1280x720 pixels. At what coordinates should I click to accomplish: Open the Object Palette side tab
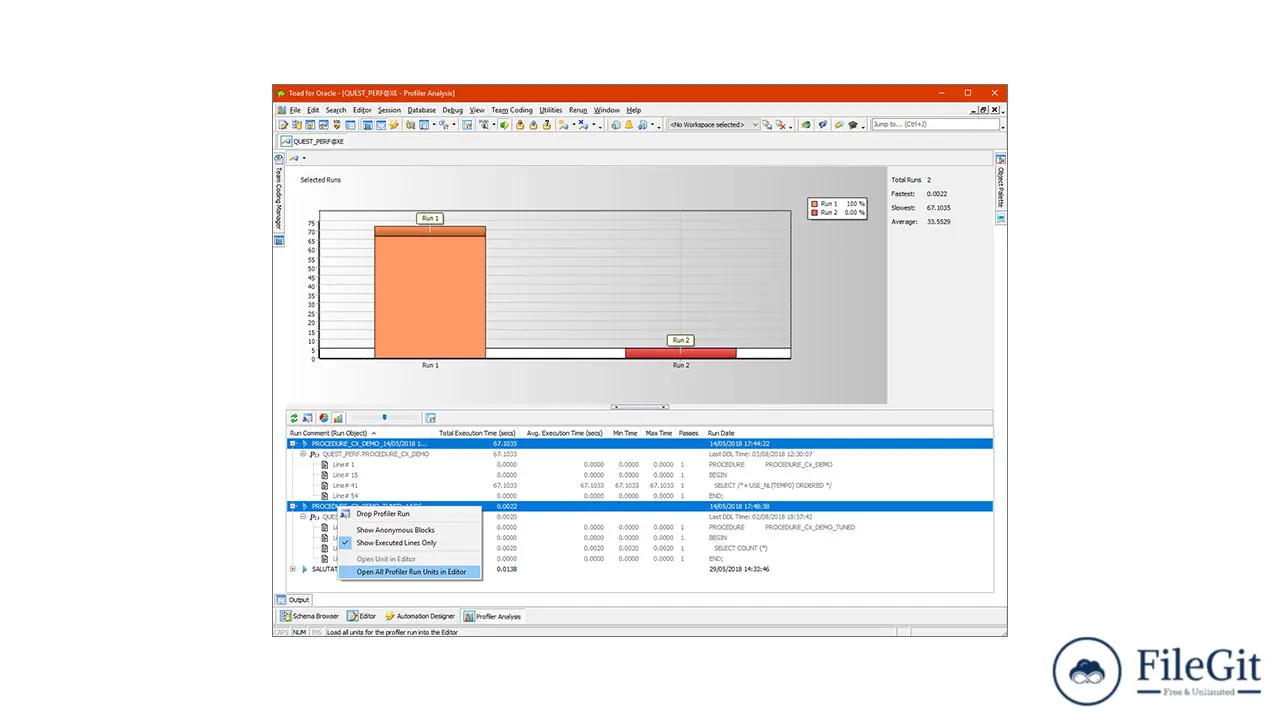1000,188
